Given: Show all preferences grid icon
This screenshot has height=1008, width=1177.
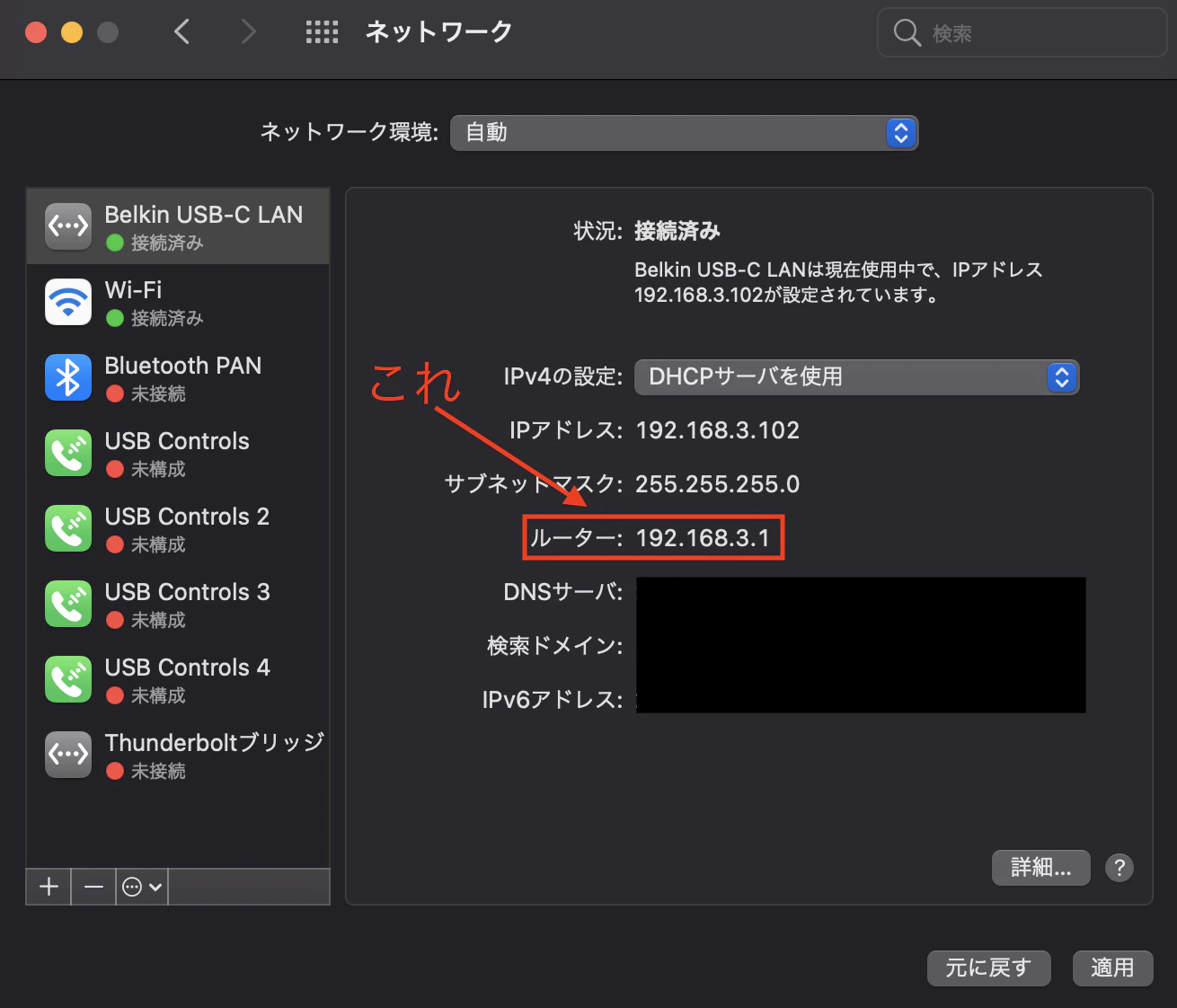Looking at the screenshot, I should [322, 32].
